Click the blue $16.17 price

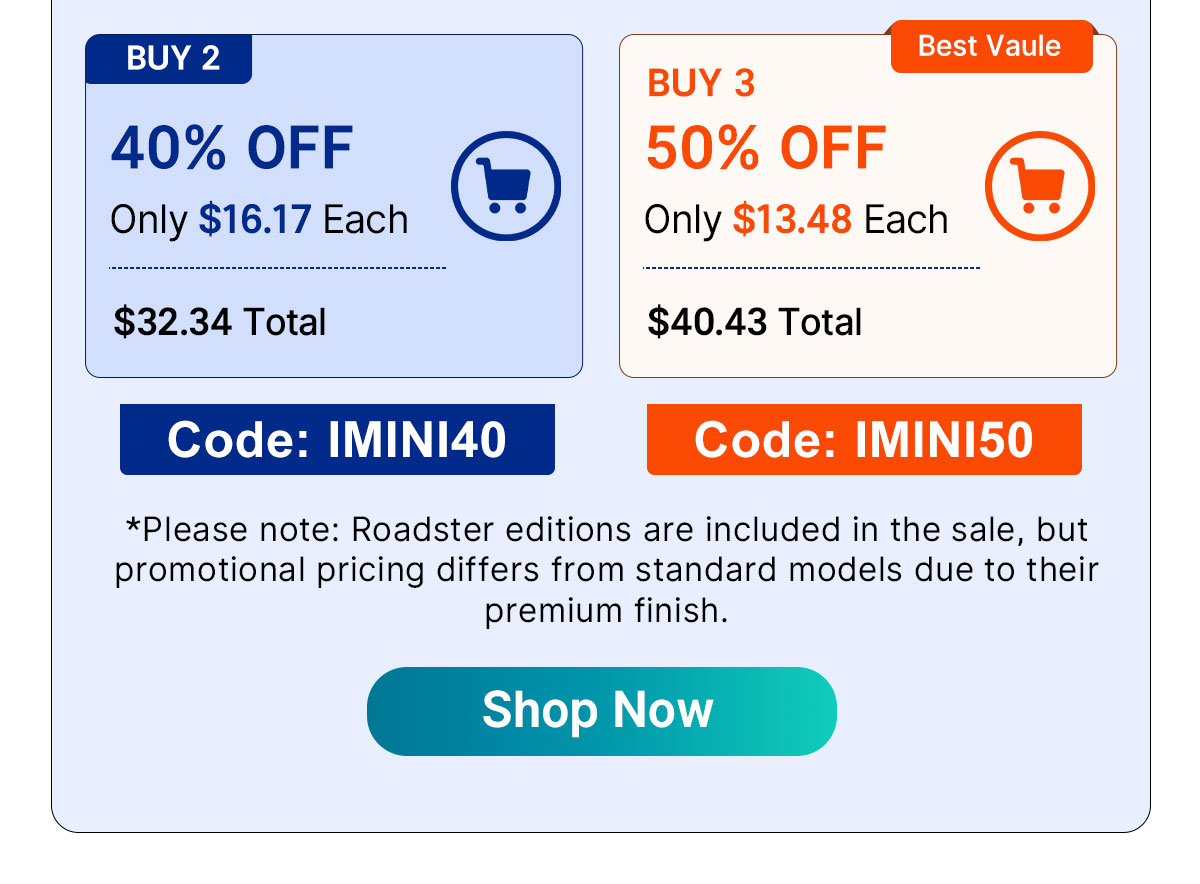(255, 220)
